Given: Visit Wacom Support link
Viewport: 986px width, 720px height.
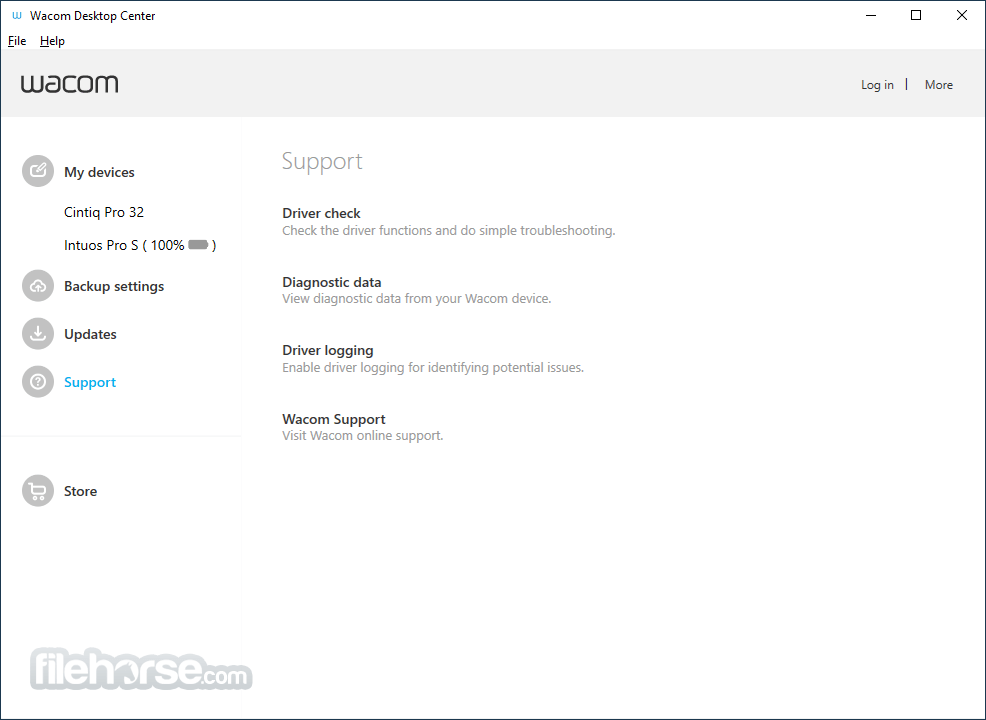Looking at the screenshot, I should pyautogui.click(x=334, y=419).
